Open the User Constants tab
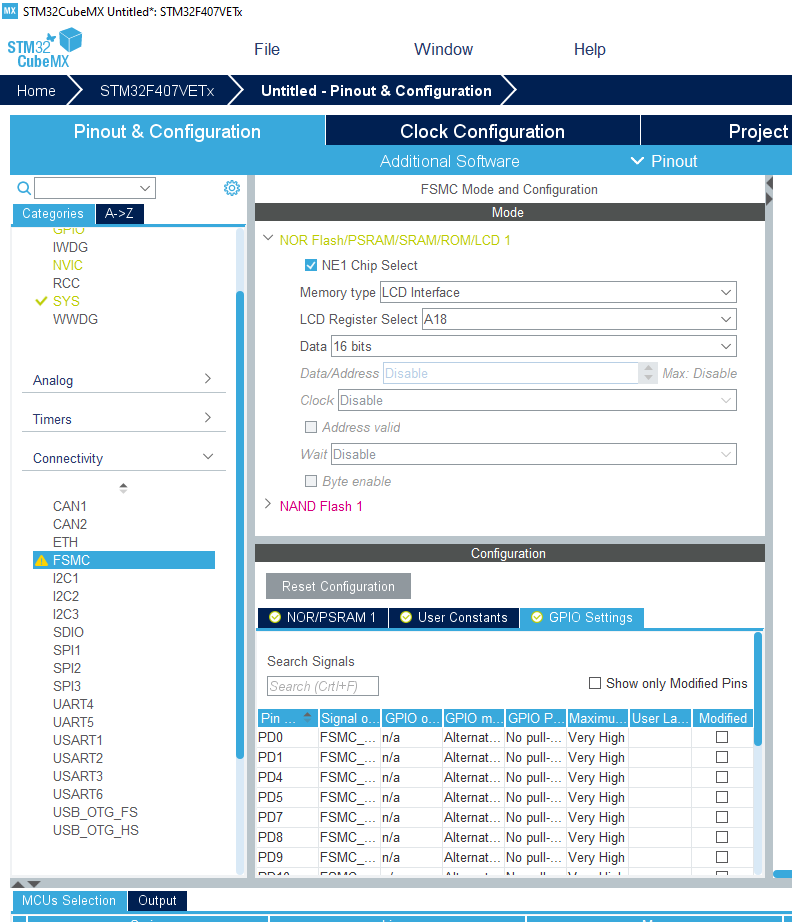Viewport: 792px width, 922px height. [x=454, y=617]
